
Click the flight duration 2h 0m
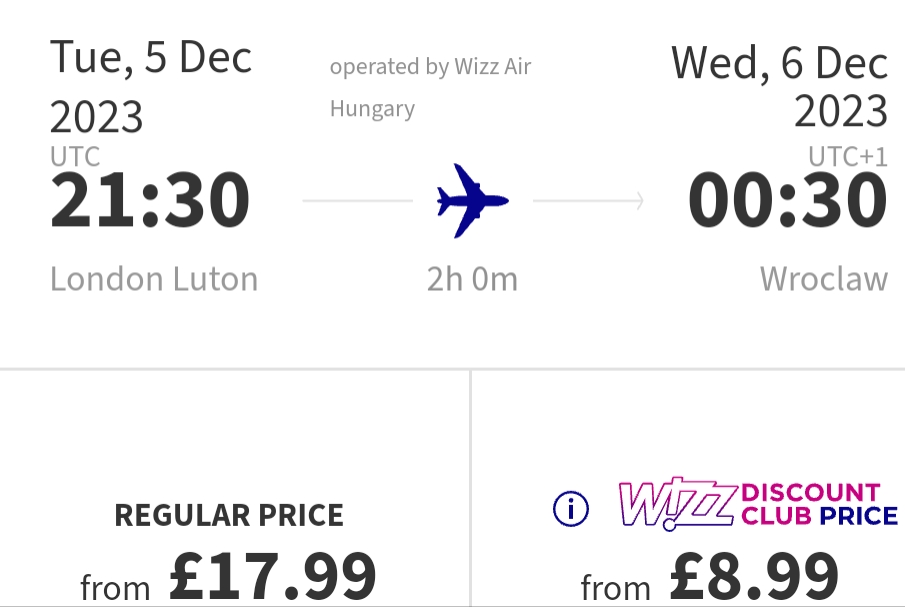click(472, 279)
